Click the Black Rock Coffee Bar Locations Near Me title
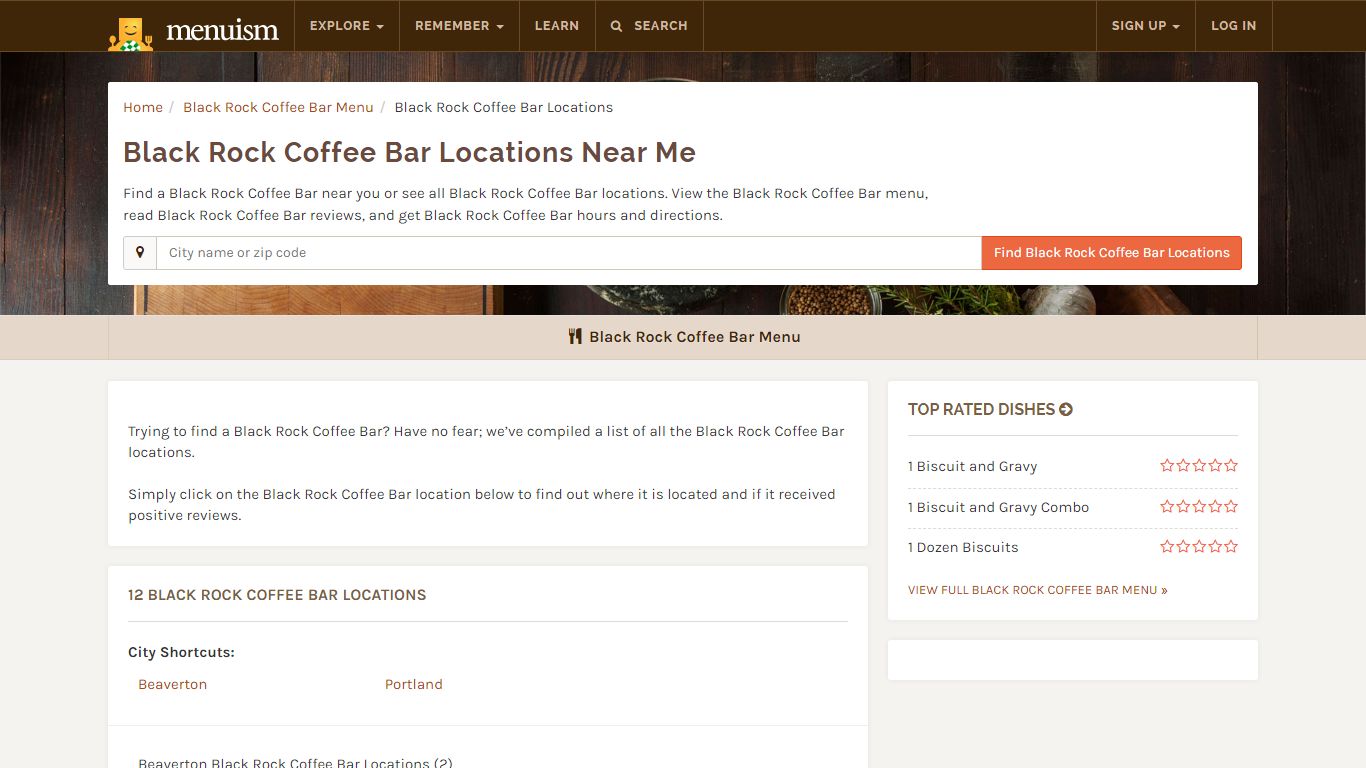1366x768 pixels. coord(409,152)
